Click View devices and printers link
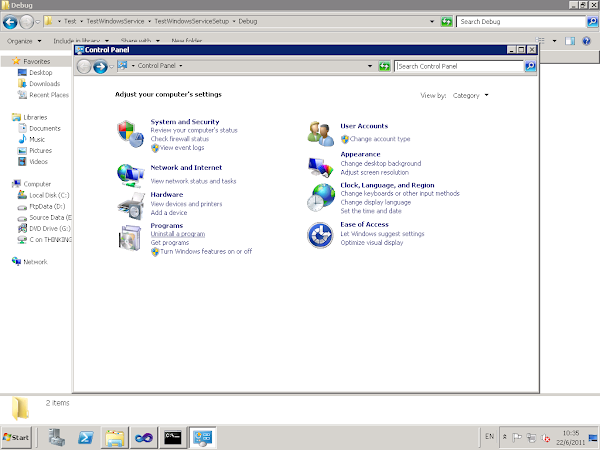This screenshot has width=600, height=450. coord(186,204)
